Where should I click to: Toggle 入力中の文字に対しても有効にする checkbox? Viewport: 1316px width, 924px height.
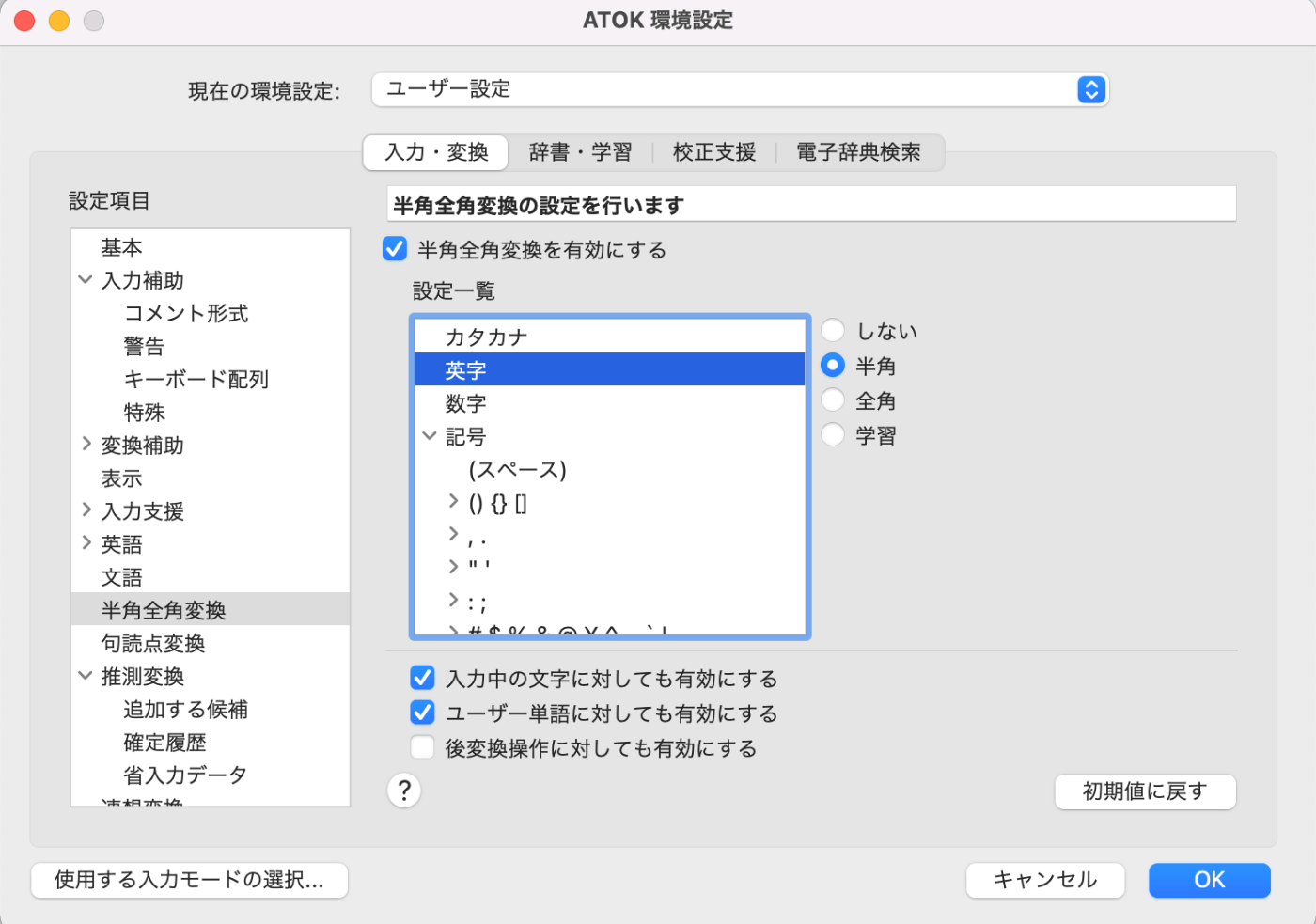click(x=423, y=678)
